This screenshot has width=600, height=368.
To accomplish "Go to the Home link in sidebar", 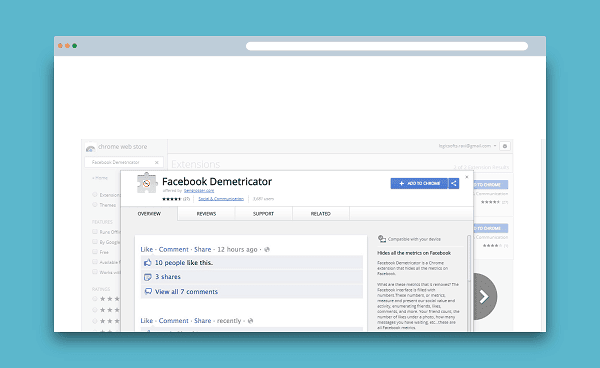I will click(x=100, y=178).
